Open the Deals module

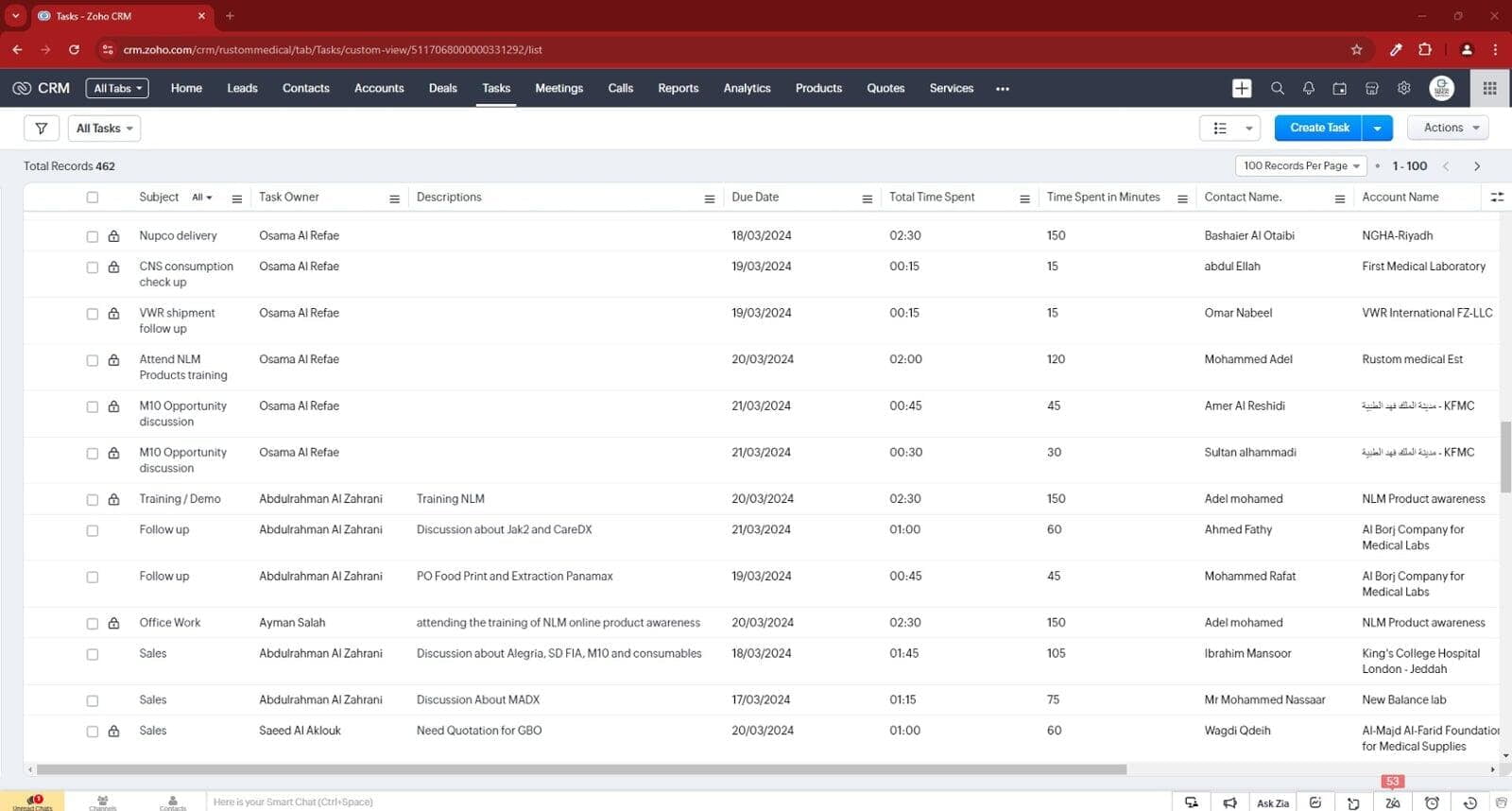[442, 88]
